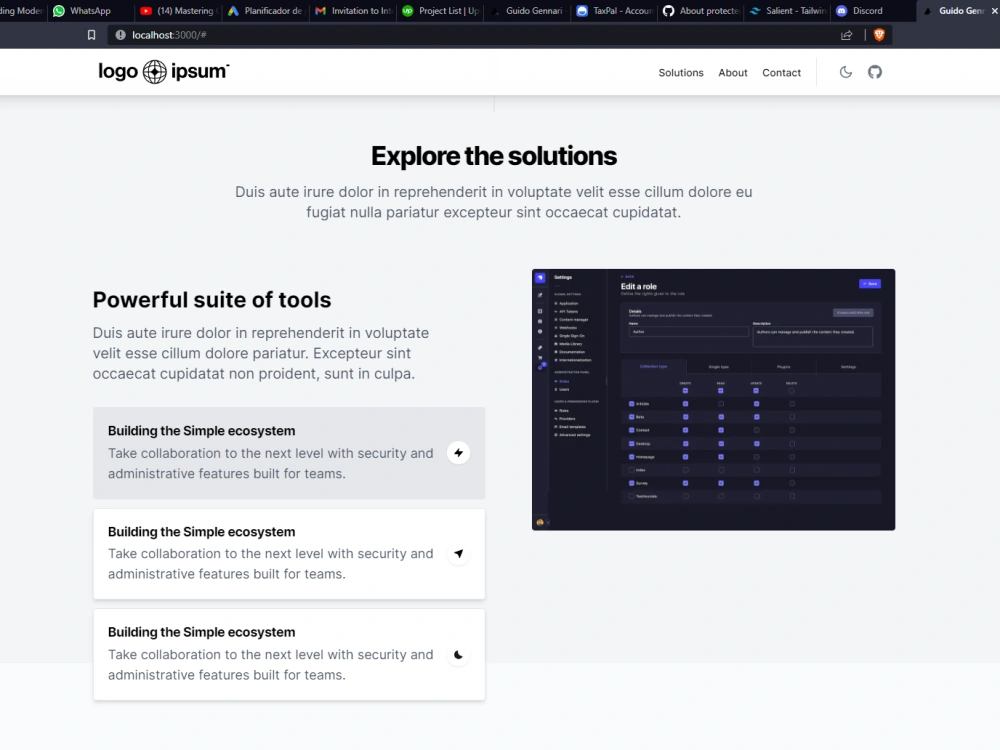The height and width of the screenshot is (750, 1000).
Task: Click the dashboard Edit a role screenshot
Action: [714, 399]
